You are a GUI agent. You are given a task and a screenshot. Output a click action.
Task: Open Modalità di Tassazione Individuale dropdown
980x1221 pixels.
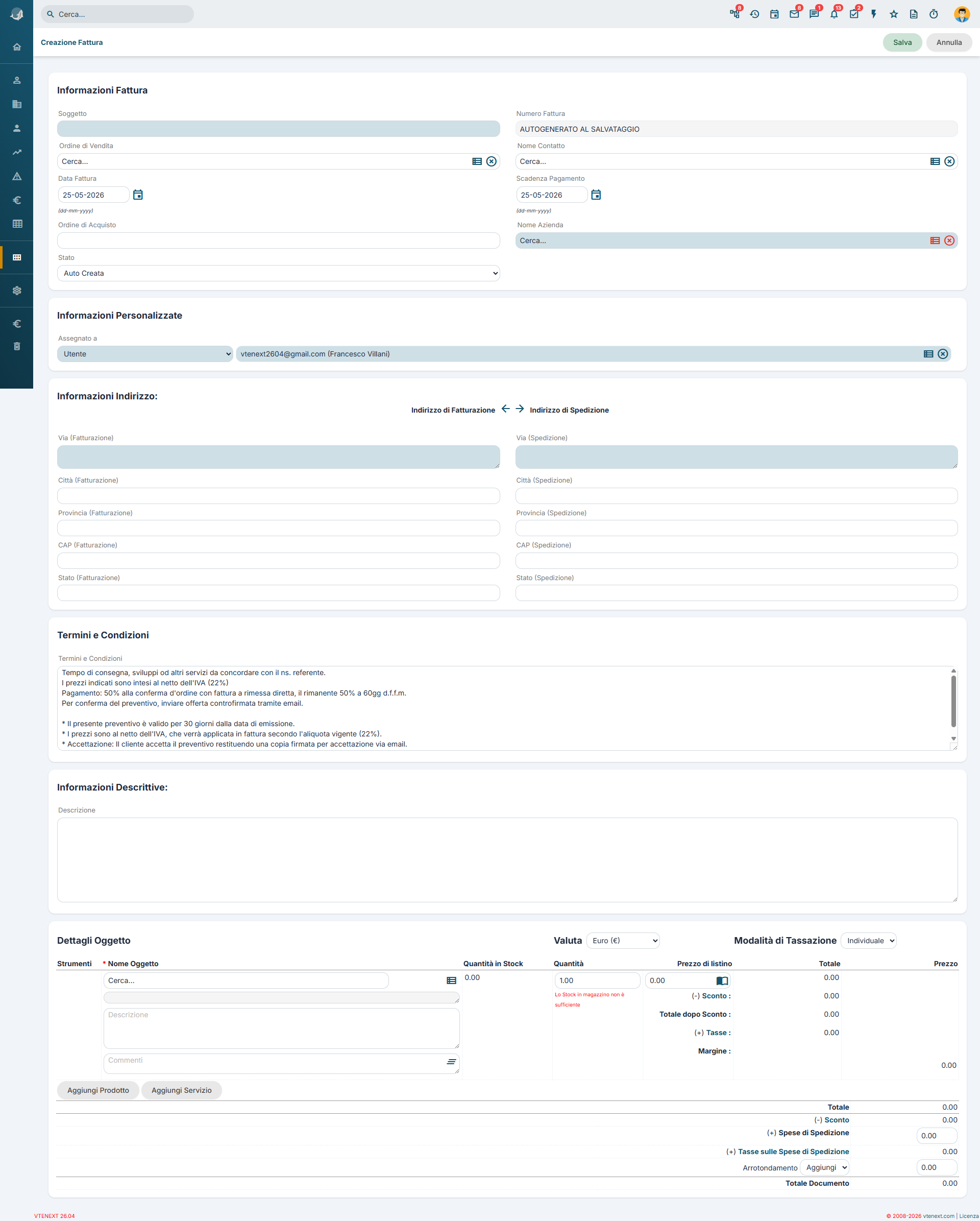868,941
